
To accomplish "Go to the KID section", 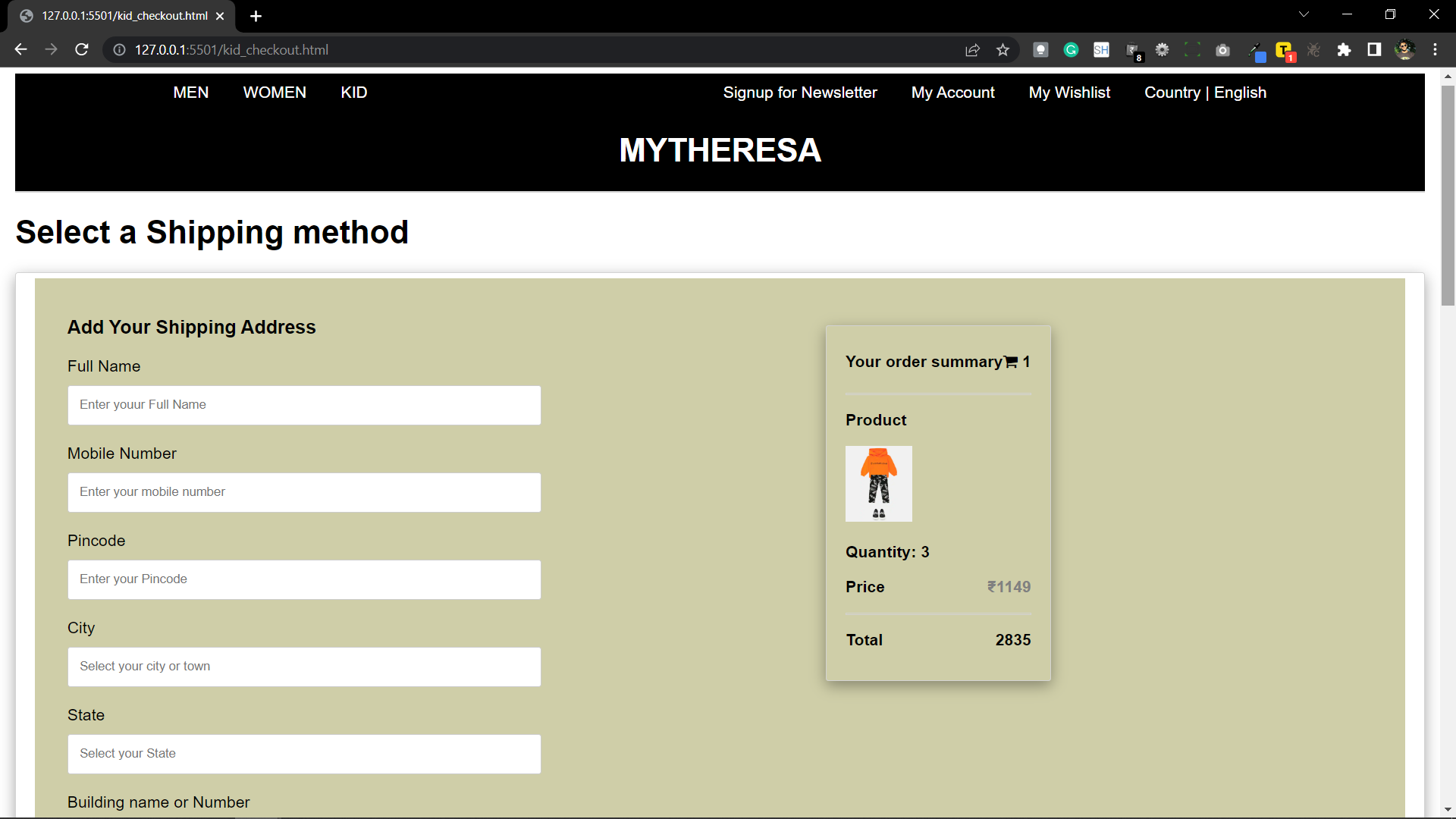I will click(353, 93).
